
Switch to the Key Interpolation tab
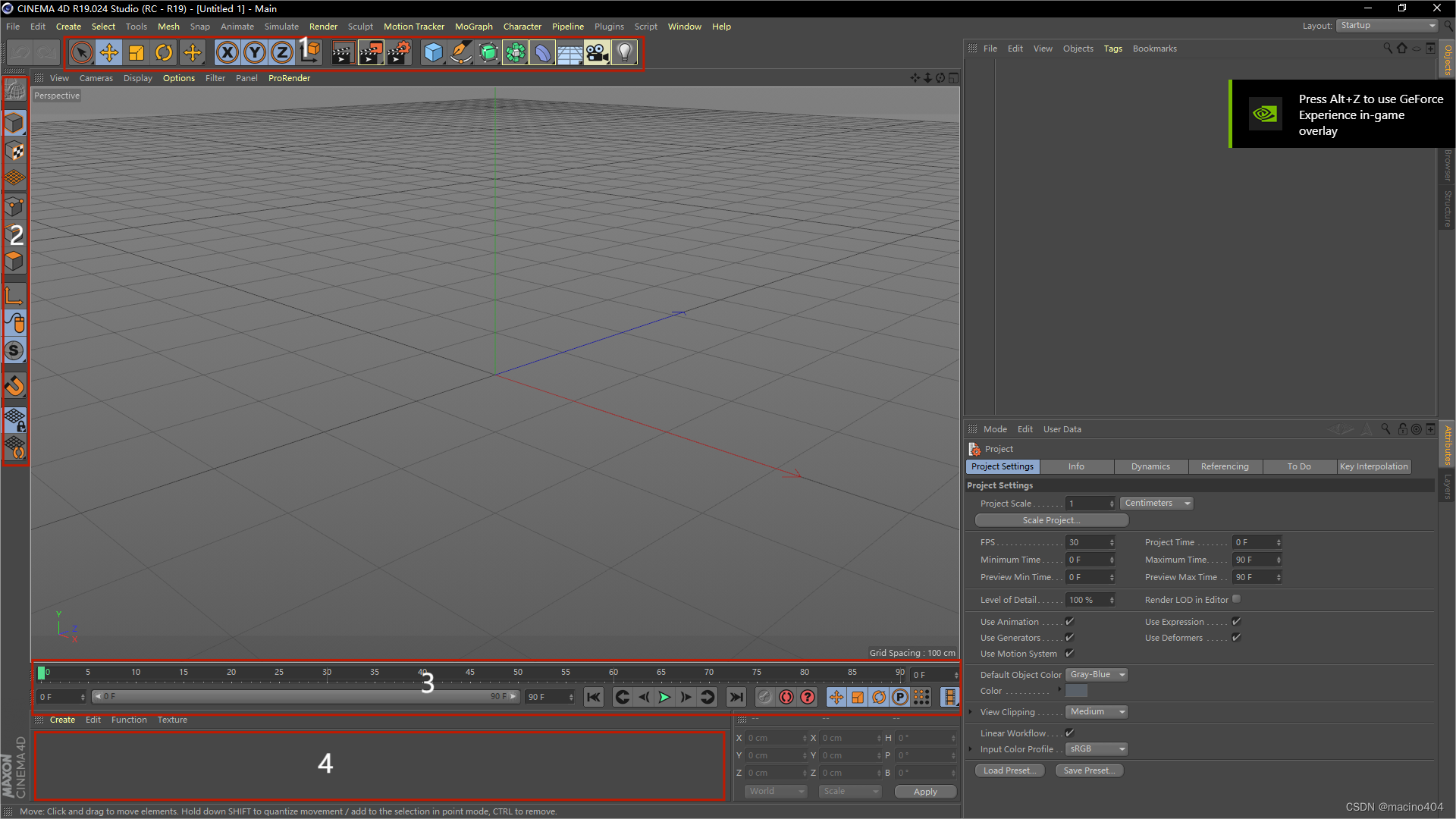(x=1373, y=466)
